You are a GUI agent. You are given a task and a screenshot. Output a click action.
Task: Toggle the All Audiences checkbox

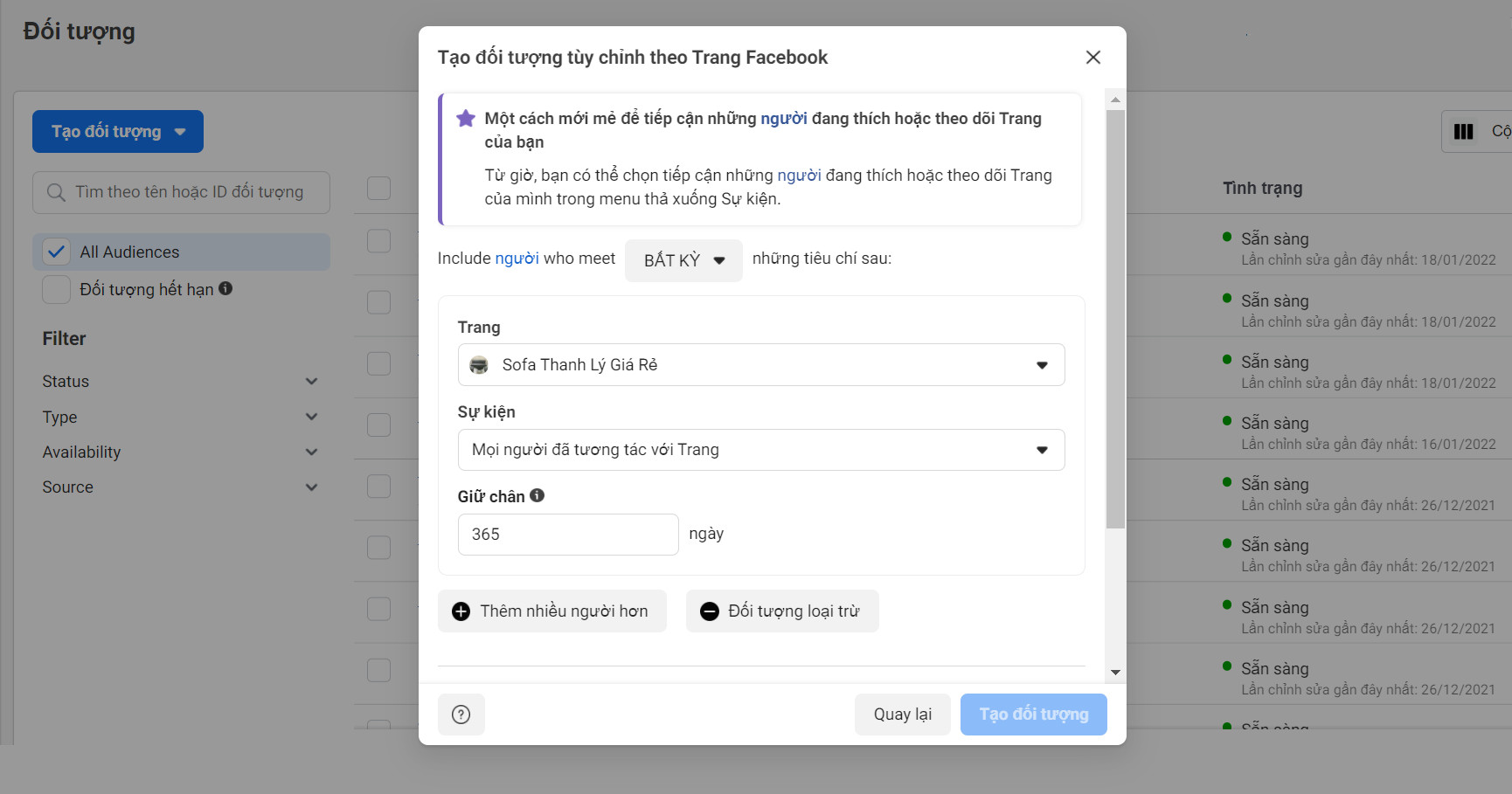pos(57,252)
